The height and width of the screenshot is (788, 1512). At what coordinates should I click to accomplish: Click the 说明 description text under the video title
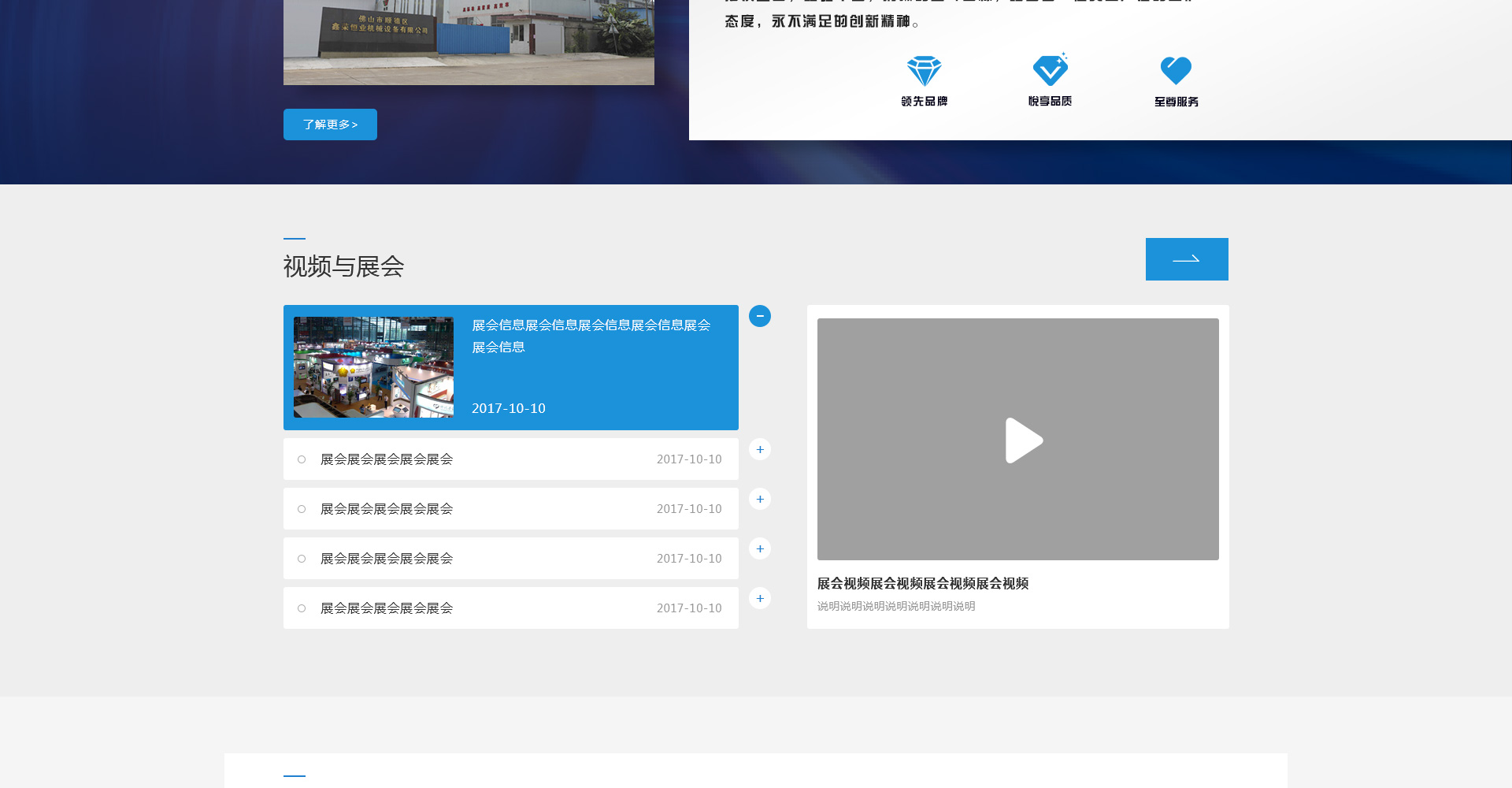[x=895, y=606]
